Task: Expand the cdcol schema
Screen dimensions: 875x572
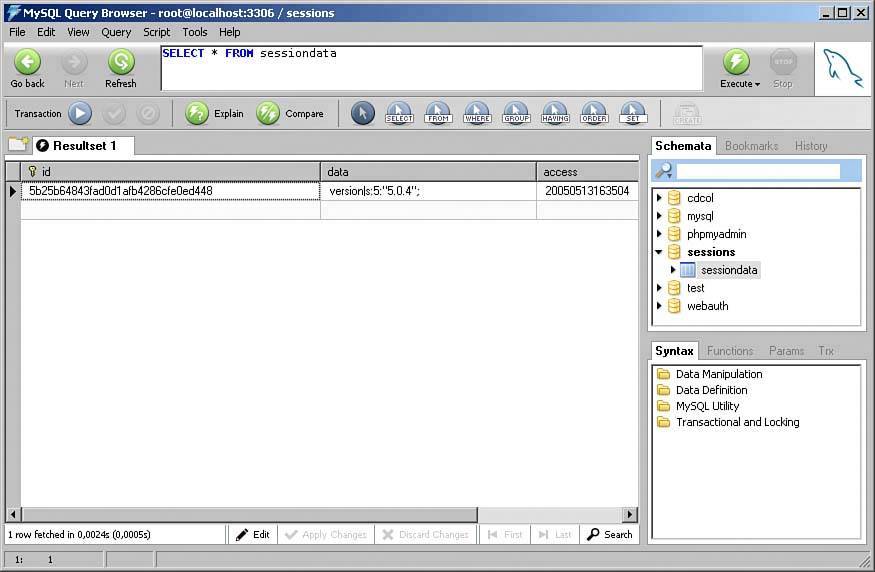Action: pos(660,198)
